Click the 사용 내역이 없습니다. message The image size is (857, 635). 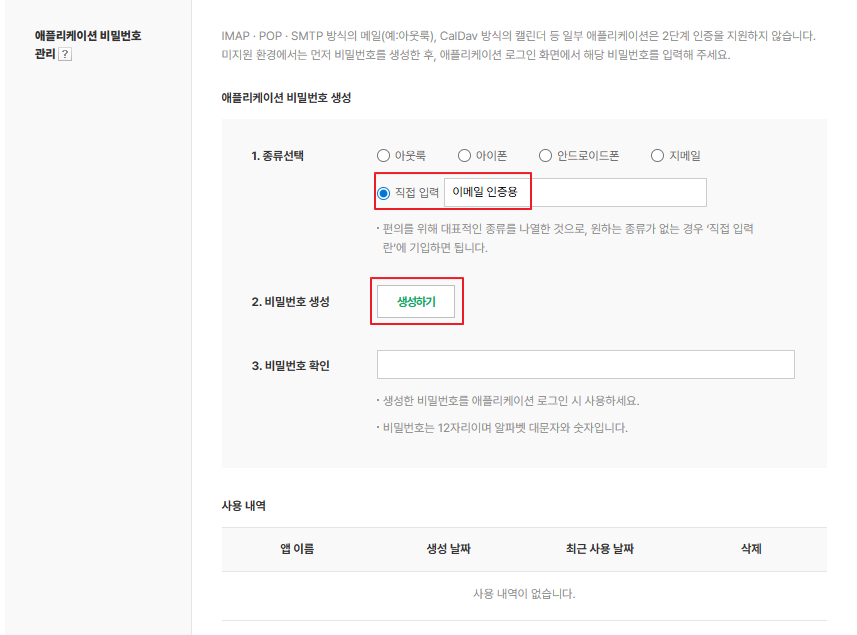pyautogui.click(x=524, y=593)
